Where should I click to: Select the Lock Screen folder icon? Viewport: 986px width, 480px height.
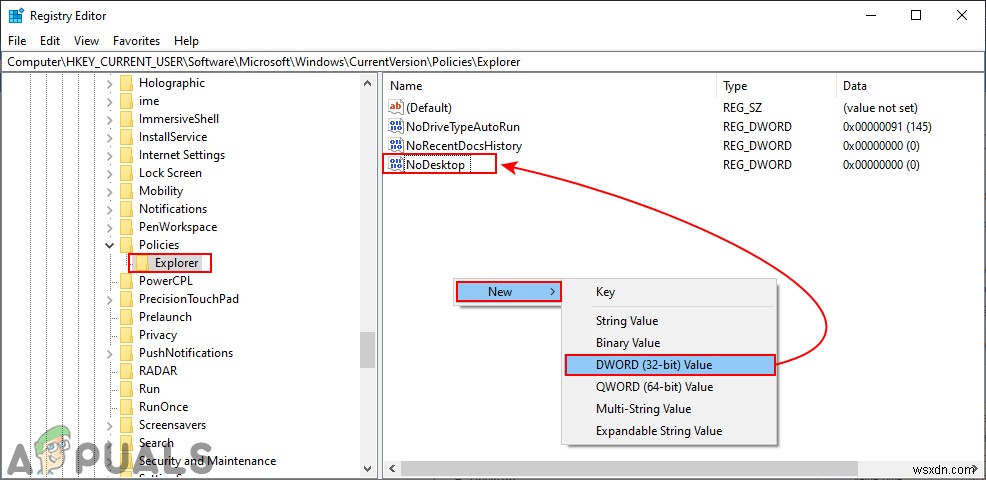(126, 173)
